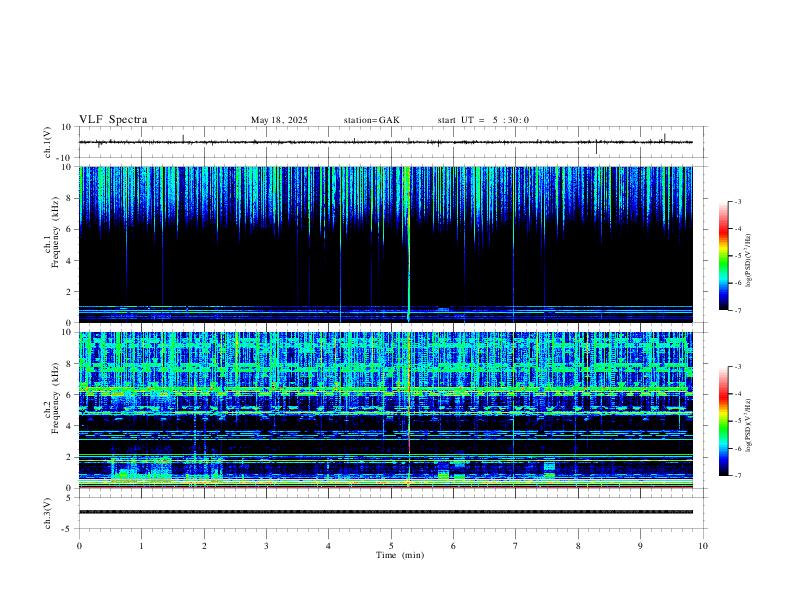Screen dimensions: 792x612
Task: Click time axis tick label 4
Action: click(328, 546)
